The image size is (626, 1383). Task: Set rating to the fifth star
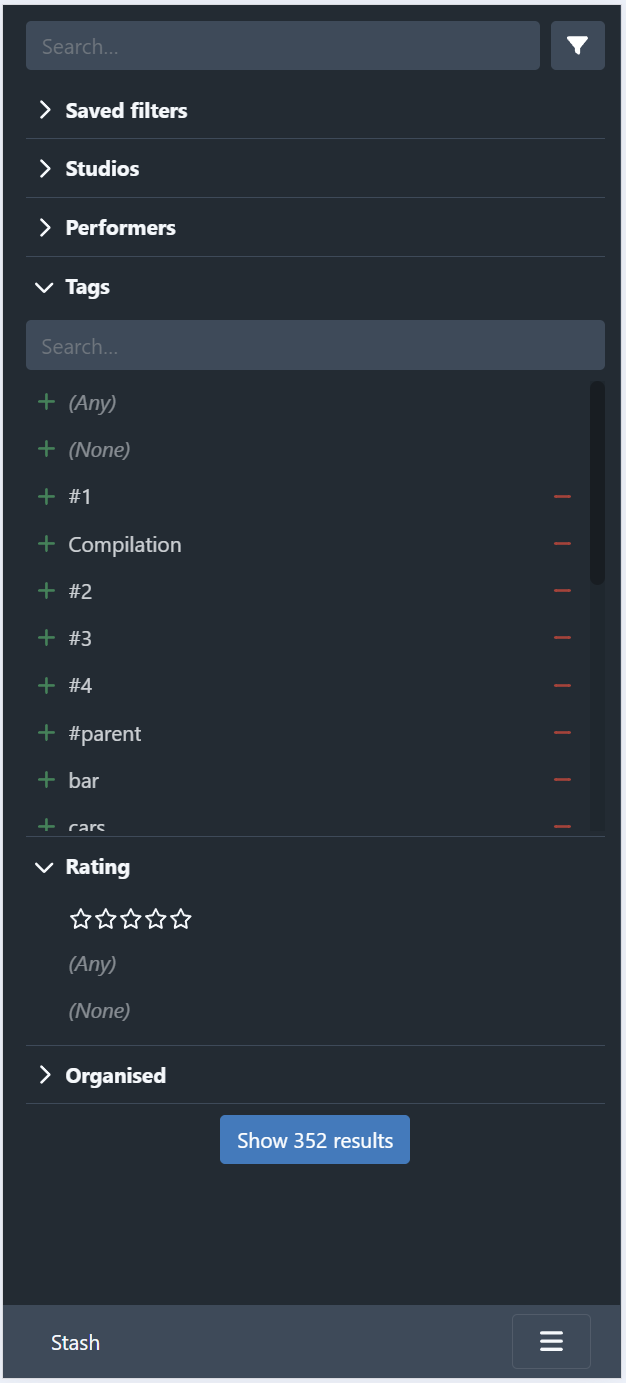click(181, 919)
